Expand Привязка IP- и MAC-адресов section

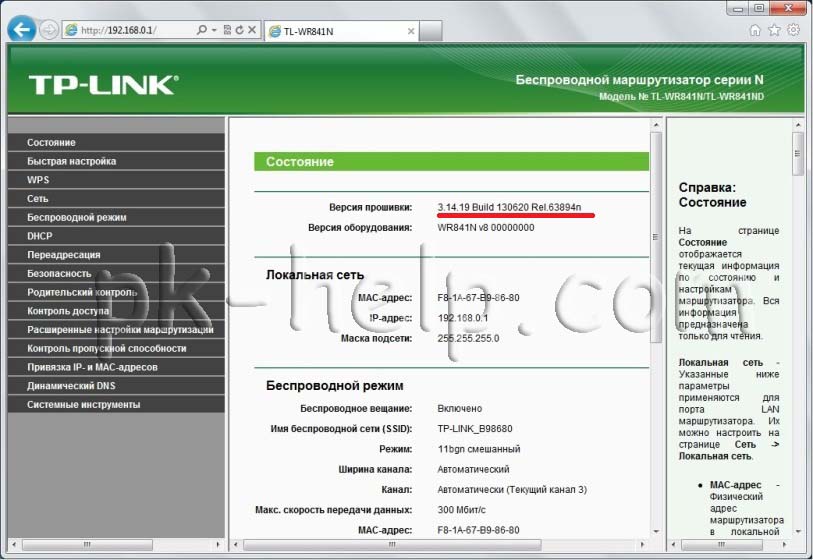(x=117, y=367)
